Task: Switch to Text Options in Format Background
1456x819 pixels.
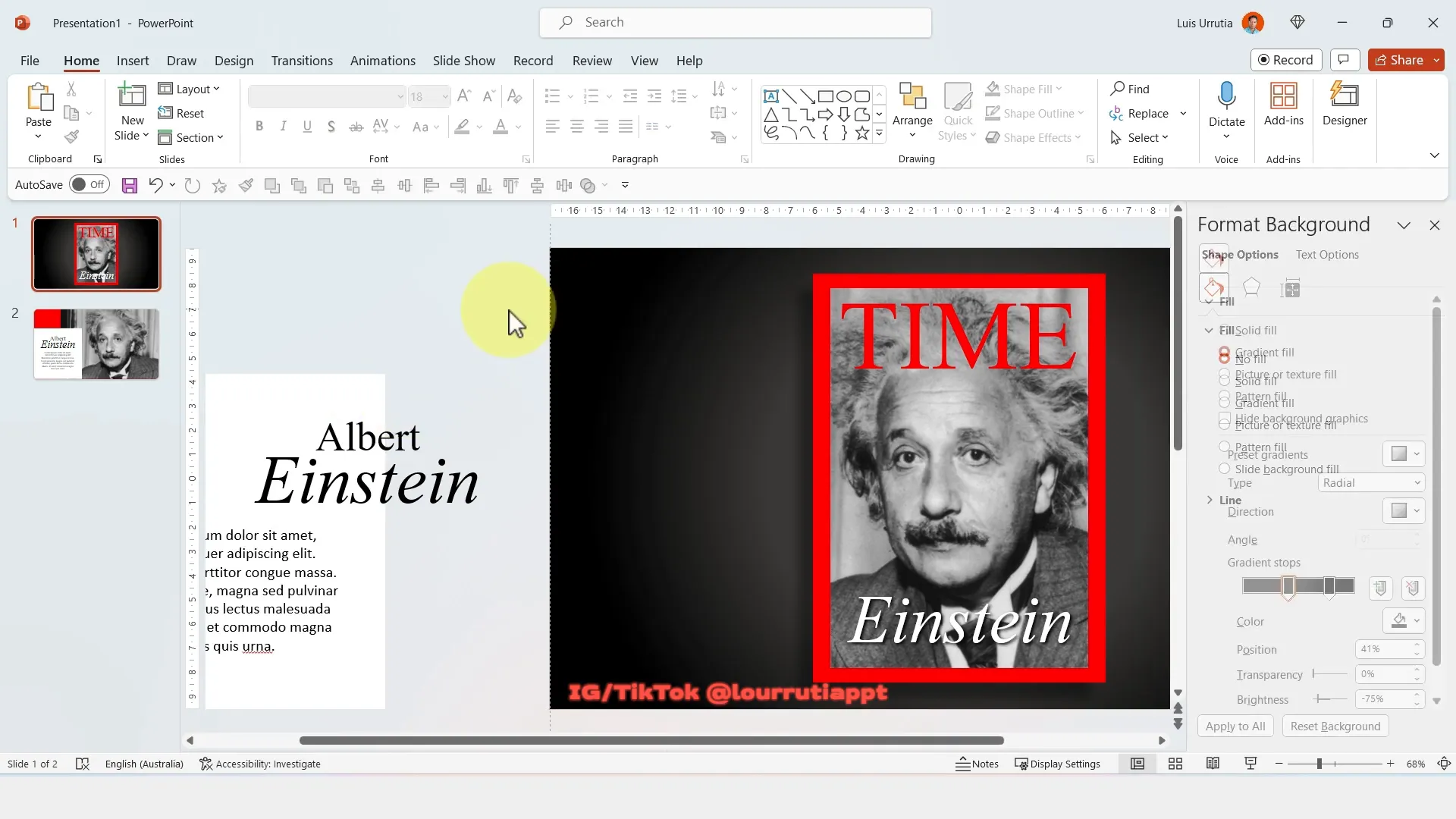Action: (x=1327, y=255)
